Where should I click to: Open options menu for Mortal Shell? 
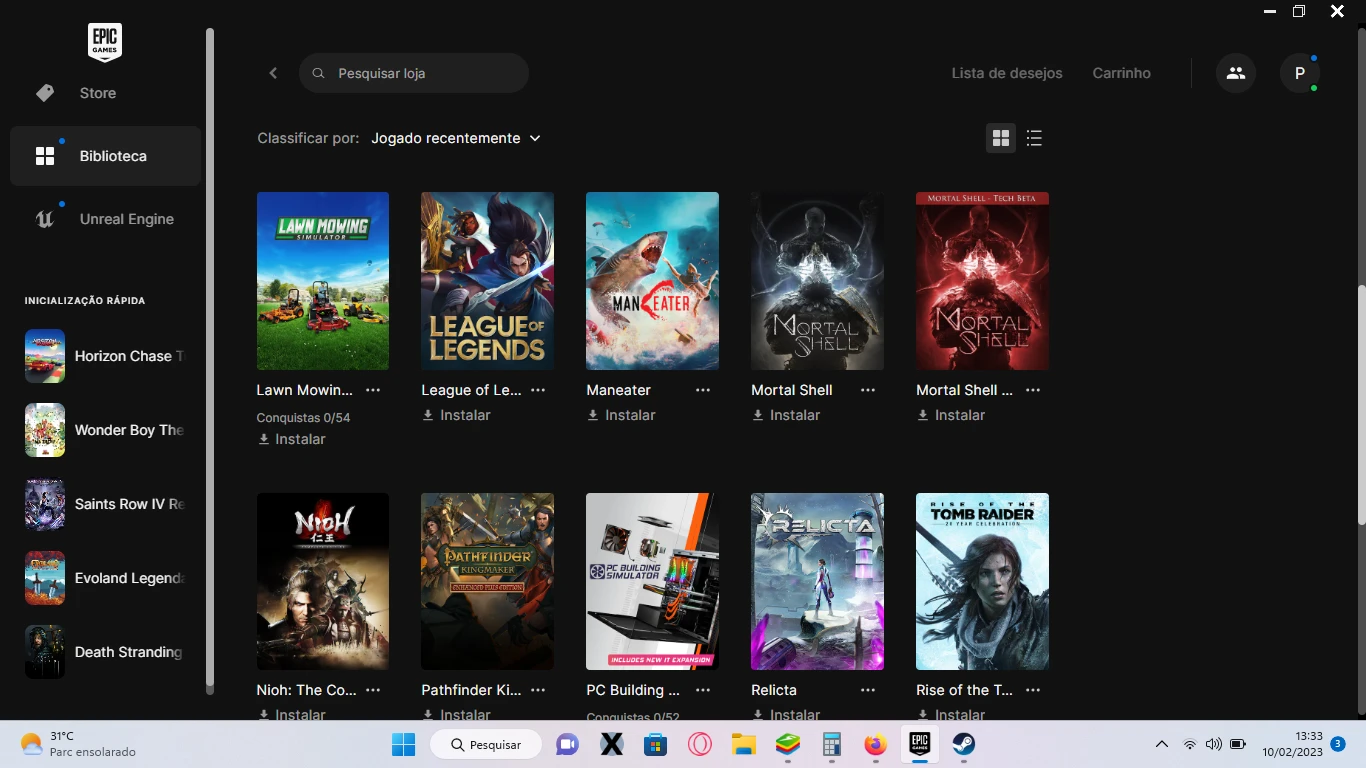pyautogui.click(x=868, y=390)
